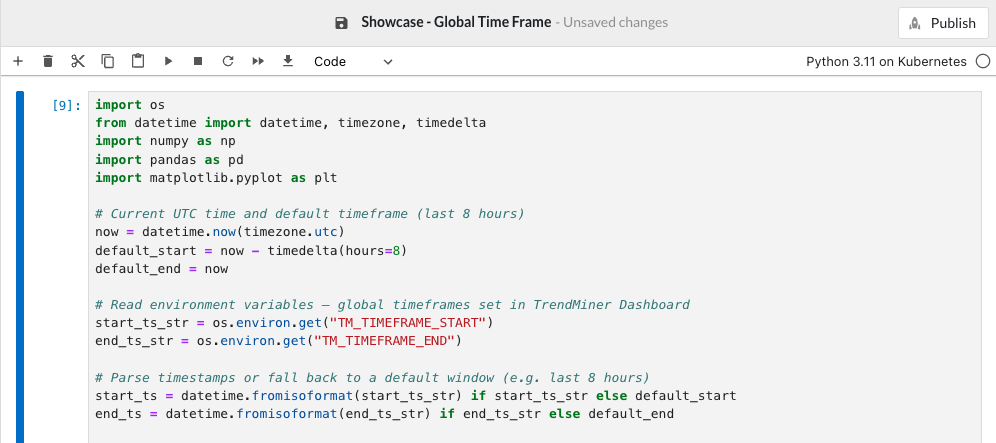Click the floppy disk save icon
996x443 pixels.
(342, 23)
